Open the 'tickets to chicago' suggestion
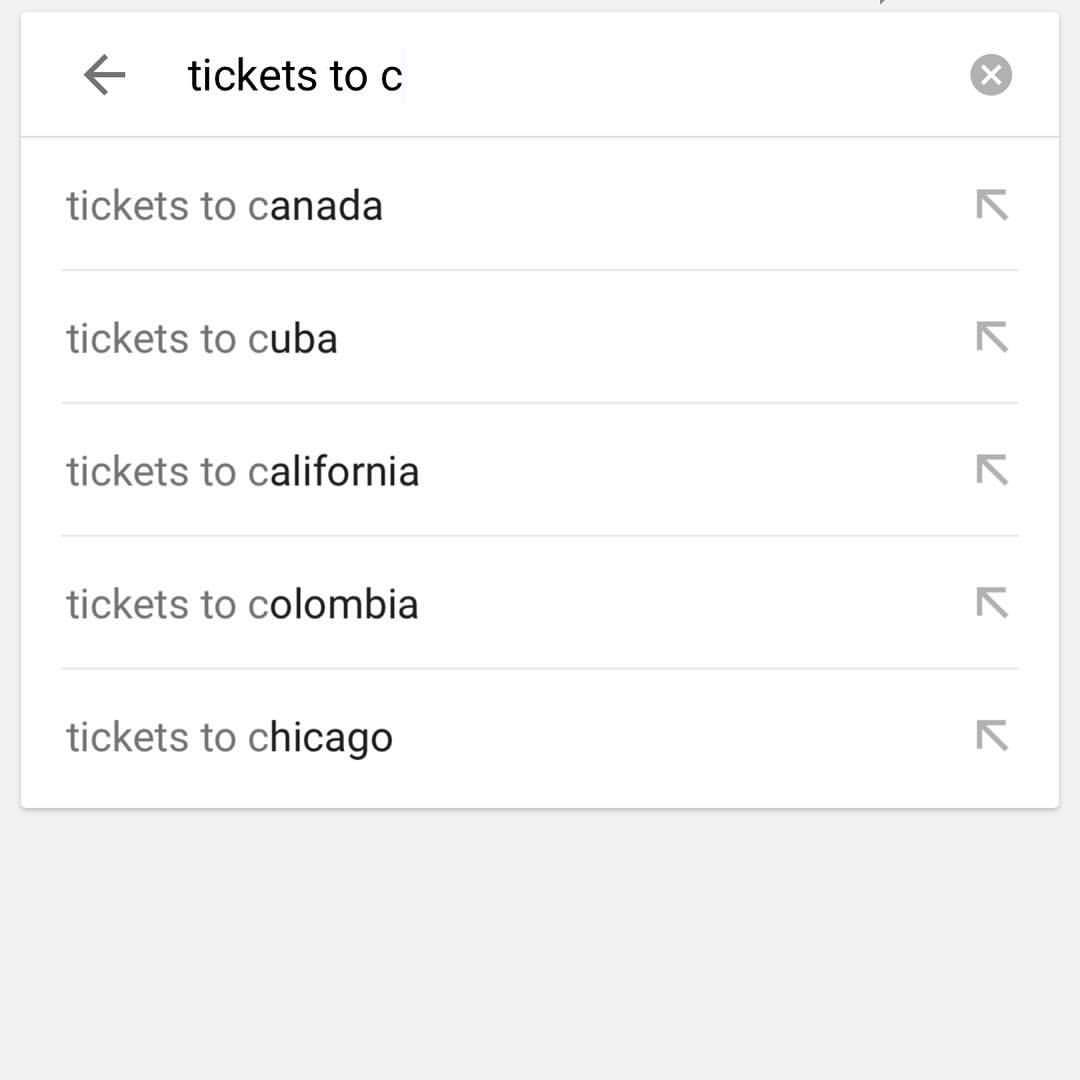 click(540, 737)
